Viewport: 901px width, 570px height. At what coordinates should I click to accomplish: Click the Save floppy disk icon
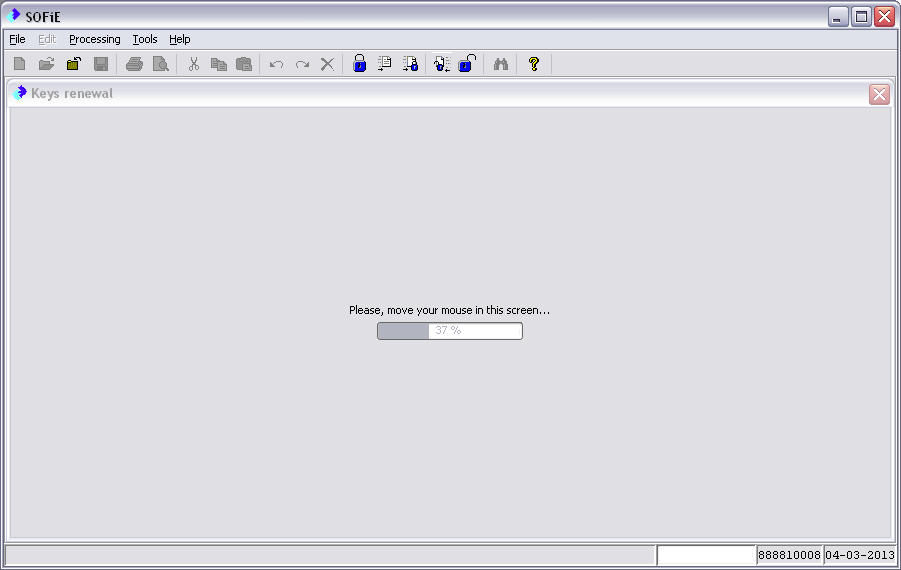click(x=100, y=64)
